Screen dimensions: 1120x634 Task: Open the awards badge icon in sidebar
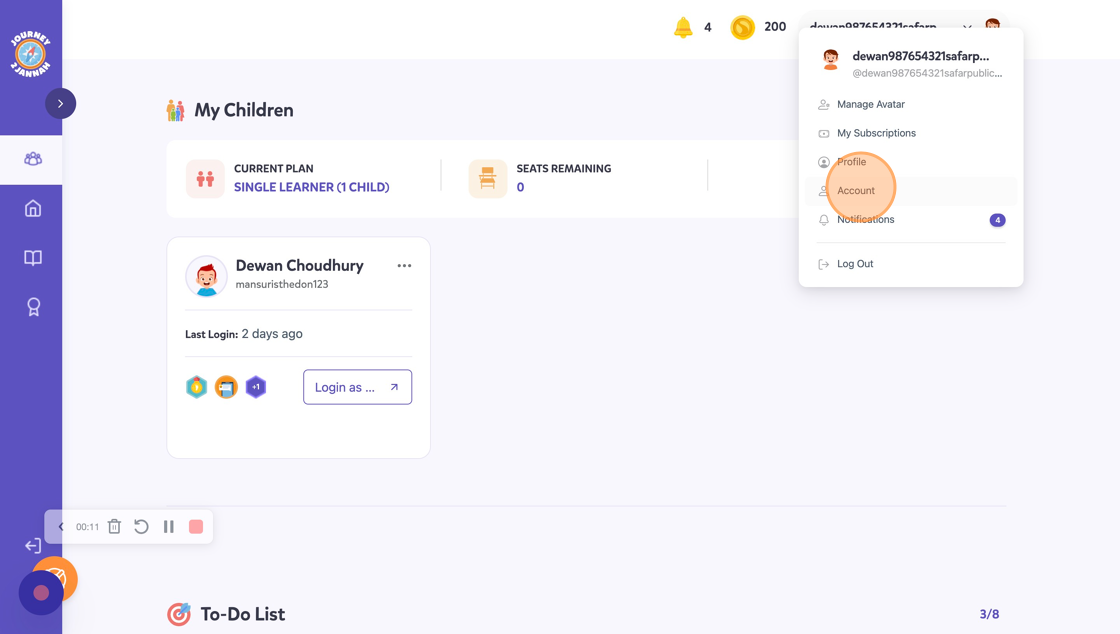(x=33, y=307)
